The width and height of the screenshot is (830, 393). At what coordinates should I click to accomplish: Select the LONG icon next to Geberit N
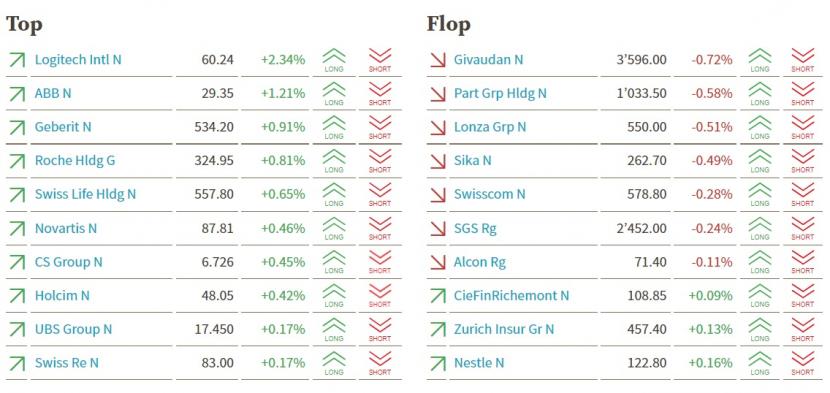click(333, 128)
